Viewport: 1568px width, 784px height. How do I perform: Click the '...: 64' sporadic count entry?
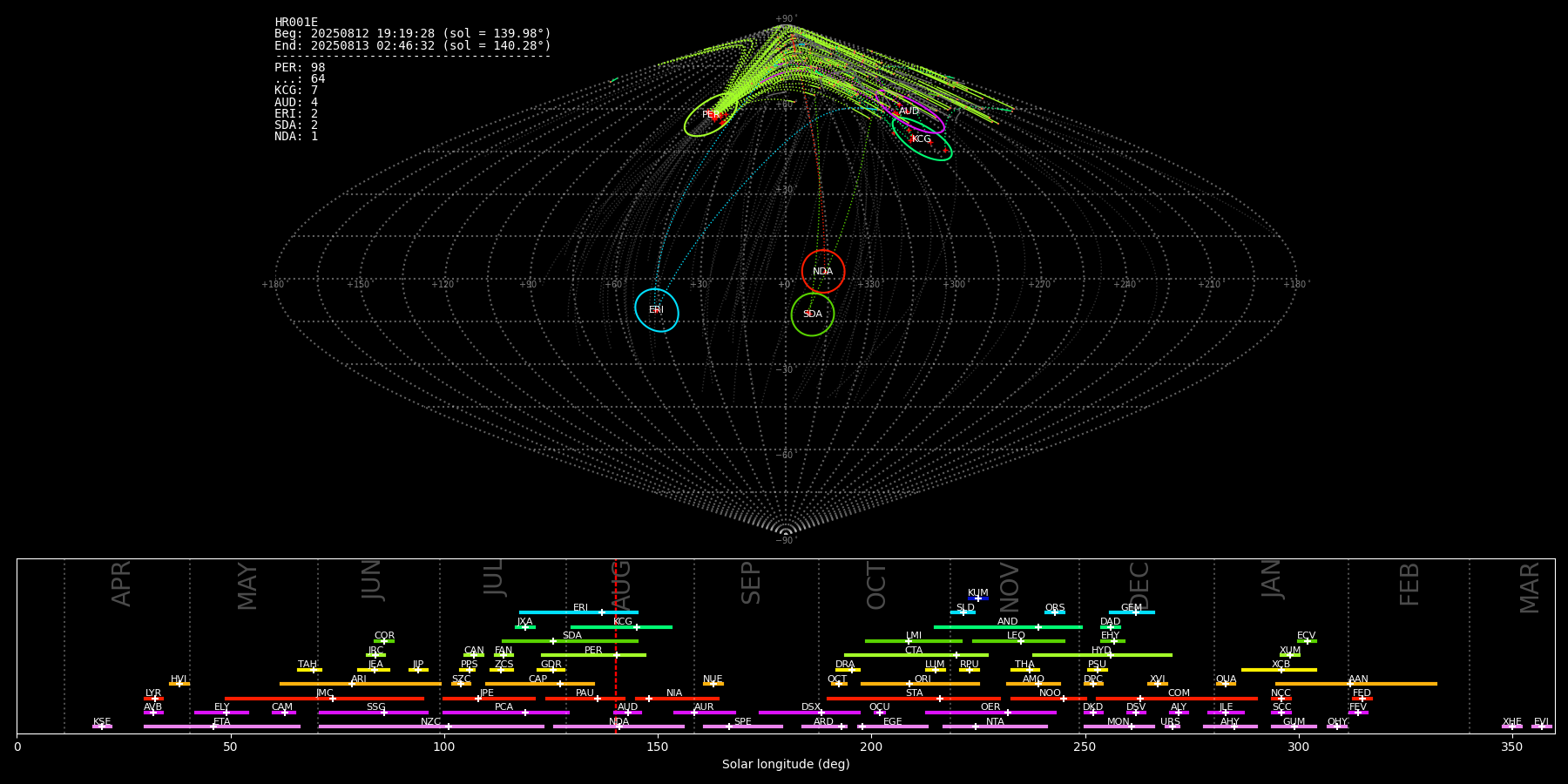click(x=300, y=79)
